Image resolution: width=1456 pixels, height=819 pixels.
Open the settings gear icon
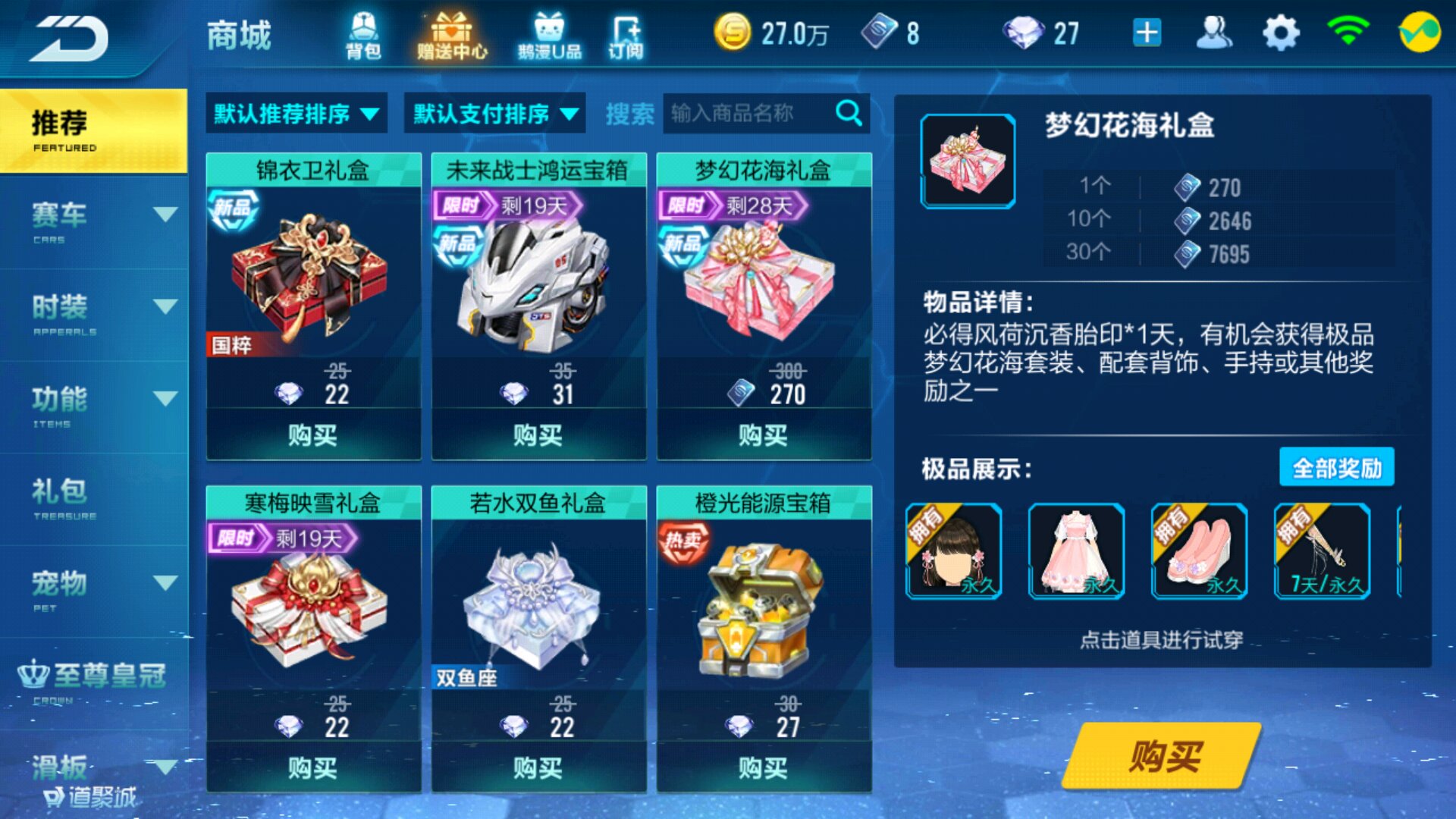coord(1281,33)
